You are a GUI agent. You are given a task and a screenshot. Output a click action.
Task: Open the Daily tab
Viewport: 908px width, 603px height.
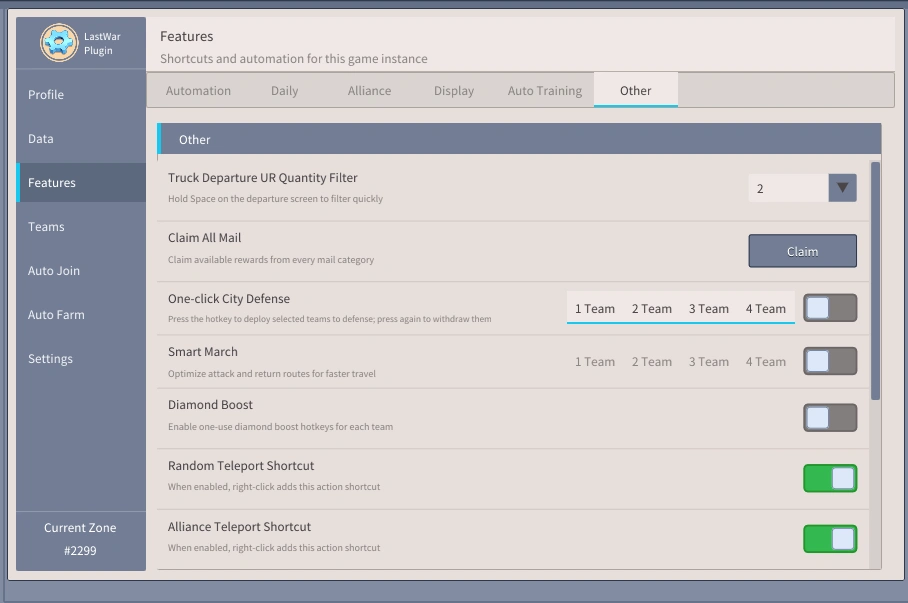pos(284,90)
